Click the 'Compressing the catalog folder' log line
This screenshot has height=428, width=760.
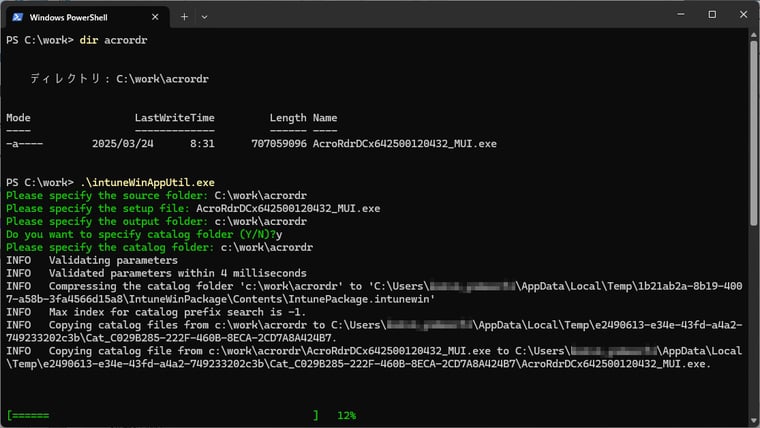tap(374, 293)
